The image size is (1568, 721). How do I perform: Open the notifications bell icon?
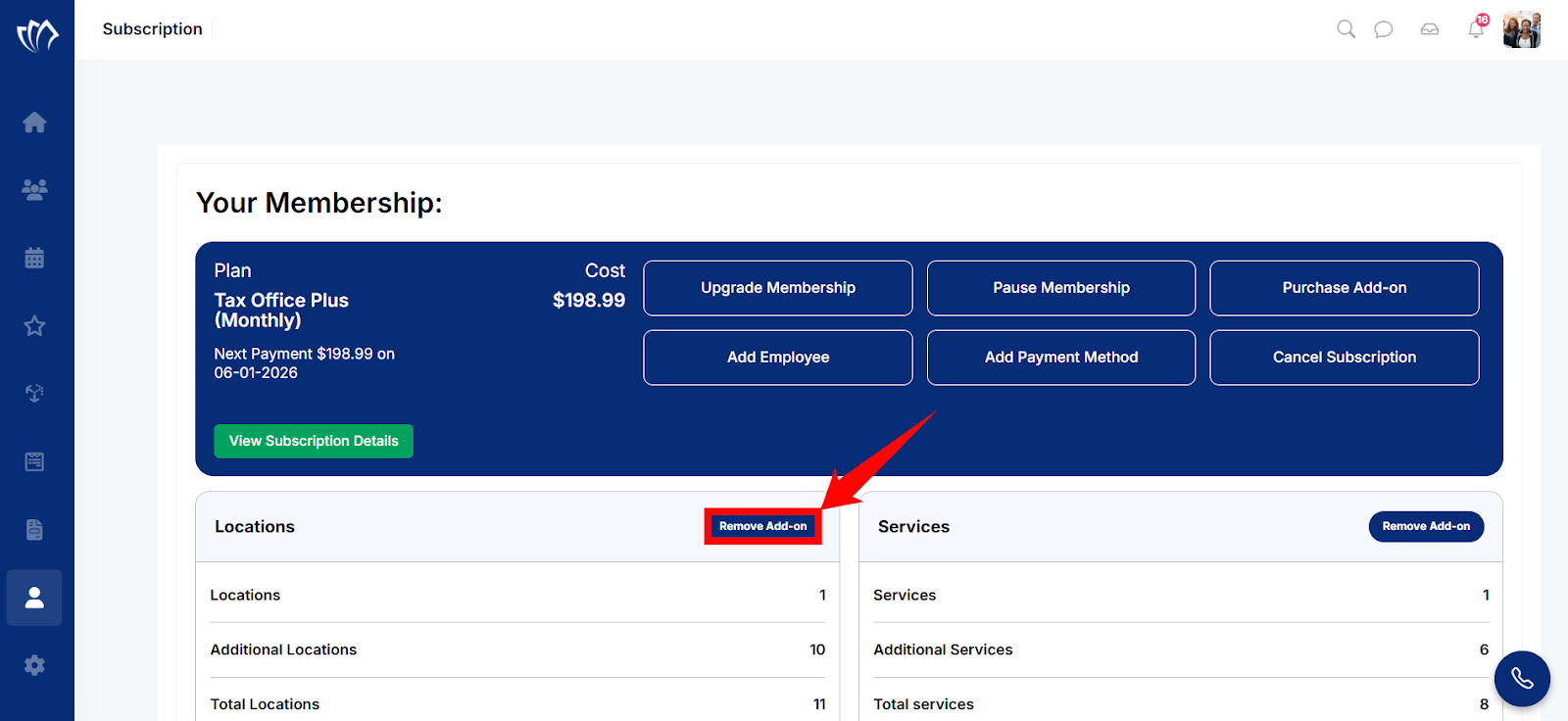point(1476,29)
